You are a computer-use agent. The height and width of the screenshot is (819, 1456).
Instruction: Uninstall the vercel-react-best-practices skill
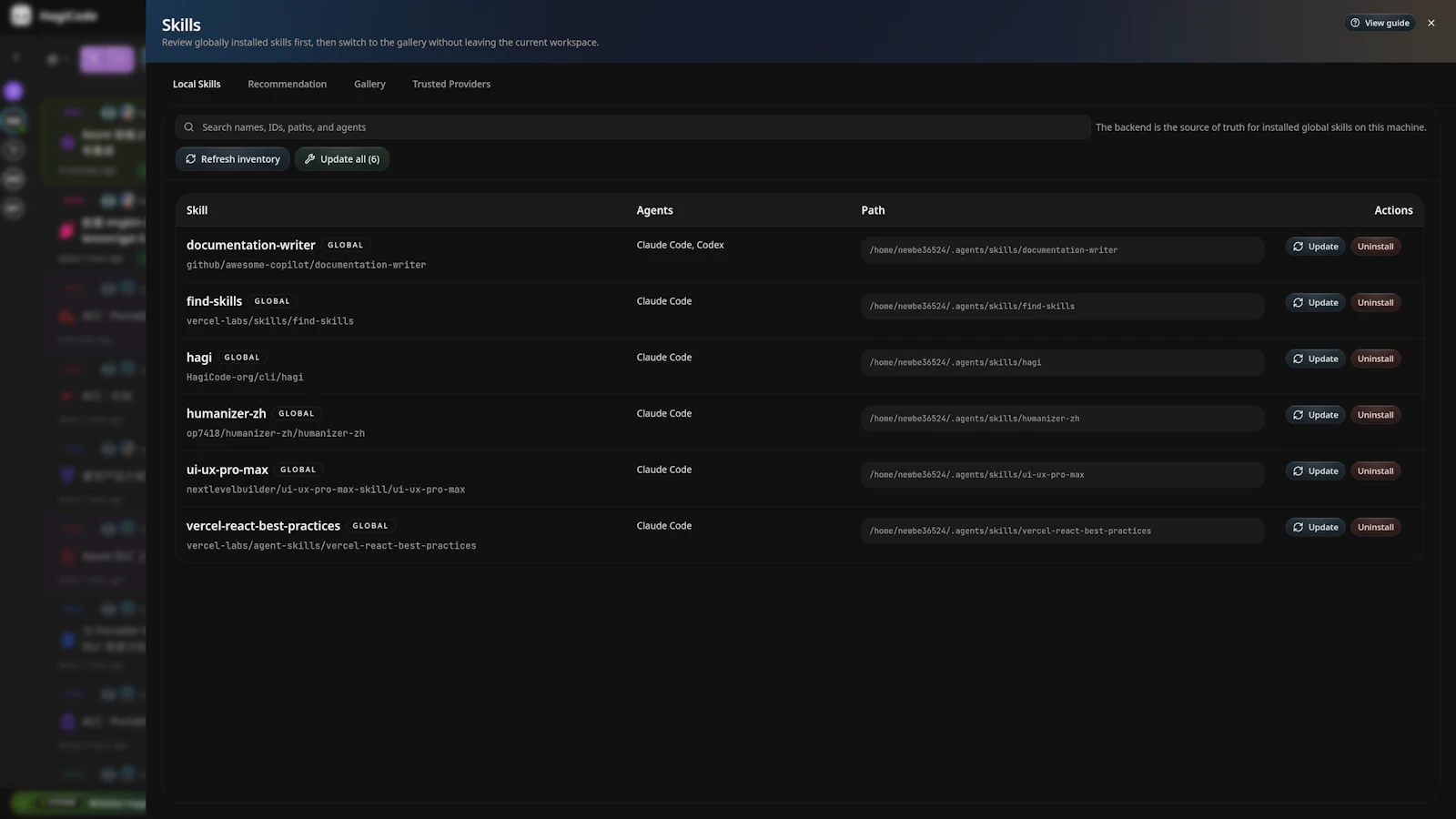coord(1375,527)
